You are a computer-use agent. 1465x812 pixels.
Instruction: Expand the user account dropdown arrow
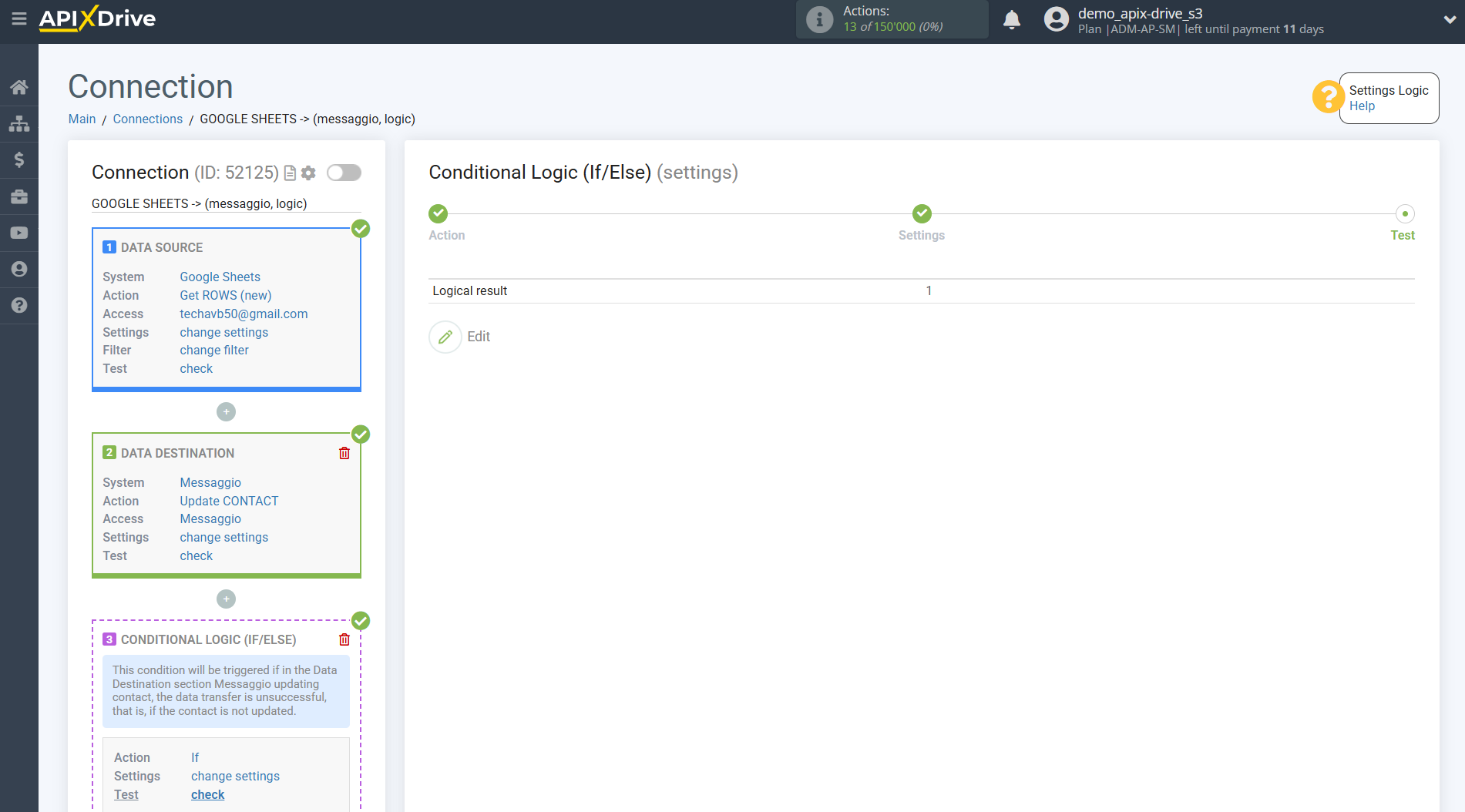(x=1450, y=20)
